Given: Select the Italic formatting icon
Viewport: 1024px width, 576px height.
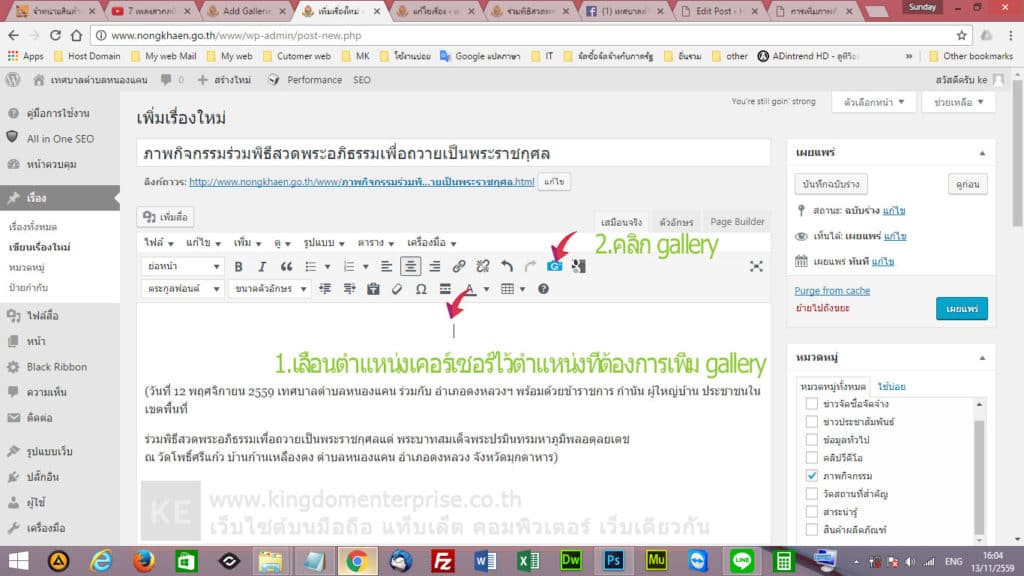Looking at the screenshot, I should tap(261, 266).
